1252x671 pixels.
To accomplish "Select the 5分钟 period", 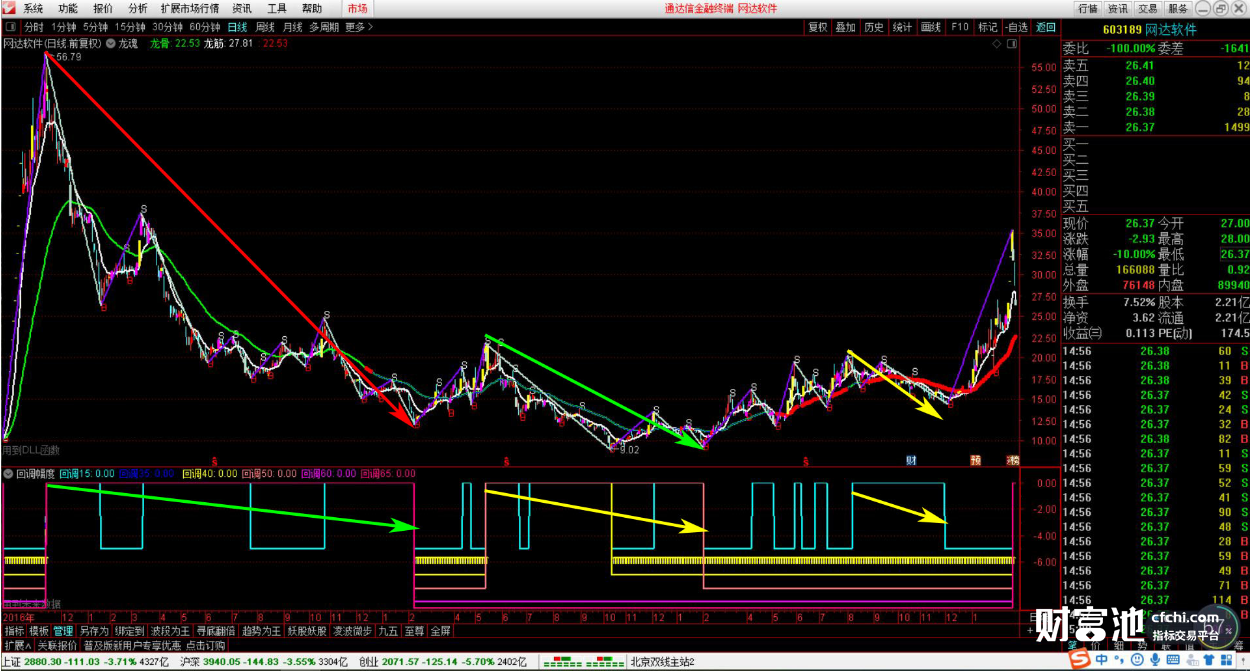I will [96, 27].
